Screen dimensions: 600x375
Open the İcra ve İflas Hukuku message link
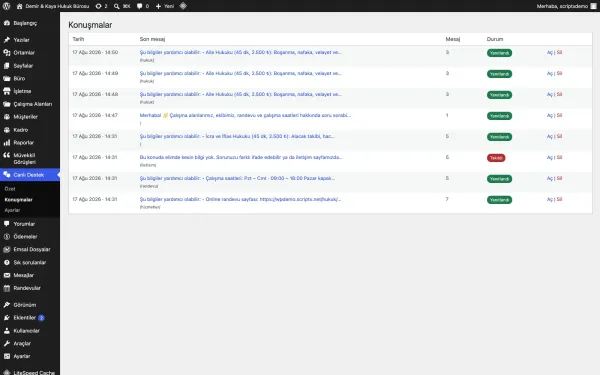[x=237, y=136]
